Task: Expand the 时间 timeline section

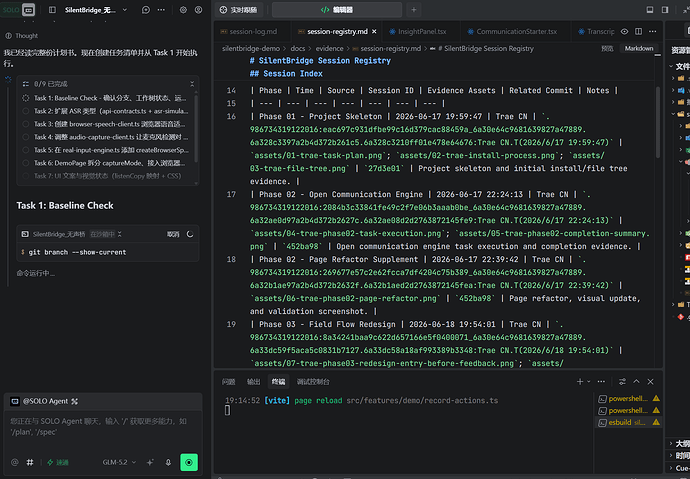Action: [679, 456]
